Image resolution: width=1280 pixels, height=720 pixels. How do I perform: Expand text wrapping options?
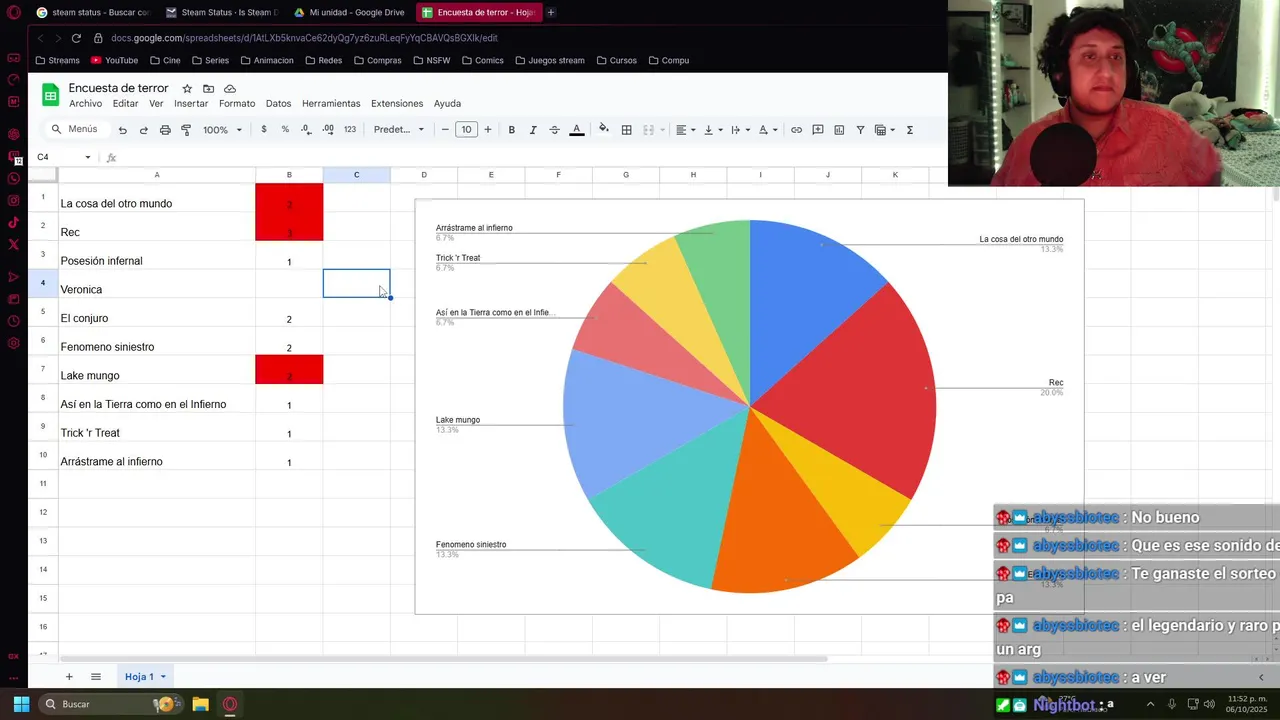(x=740, y=130)
